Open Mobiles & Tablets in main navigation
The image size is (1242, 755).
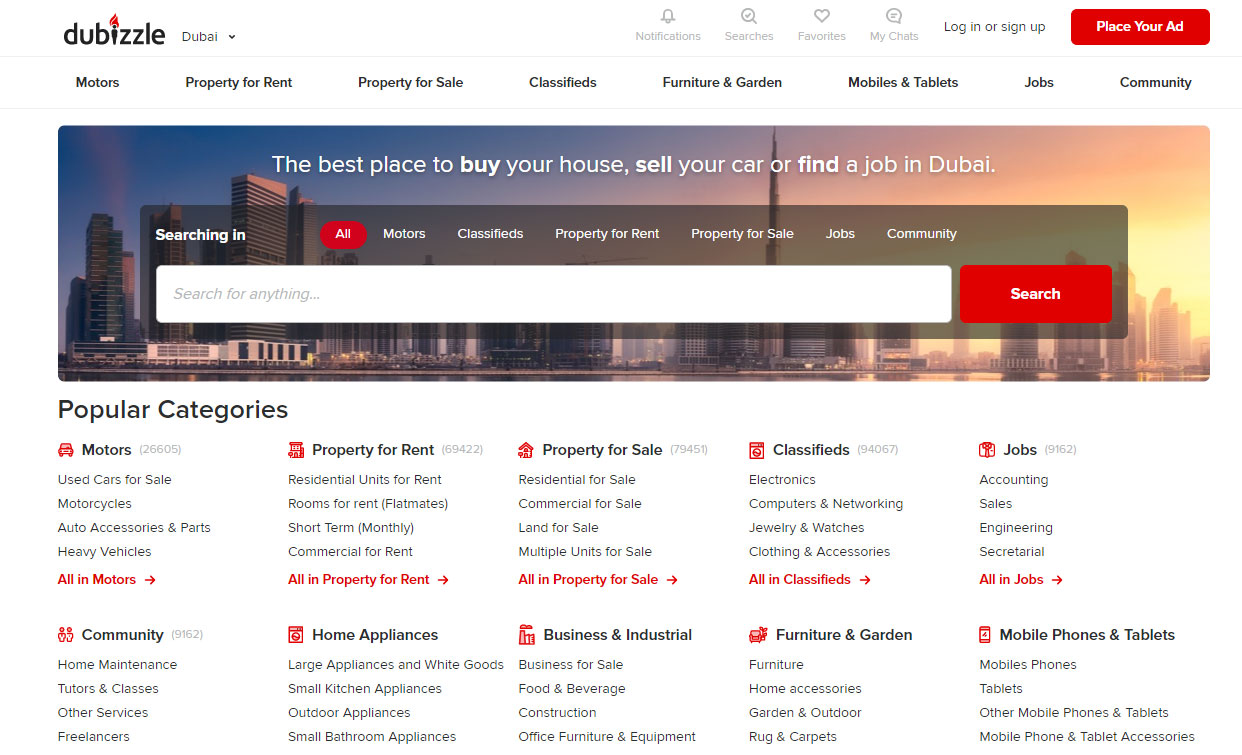[x=902, y=83]
